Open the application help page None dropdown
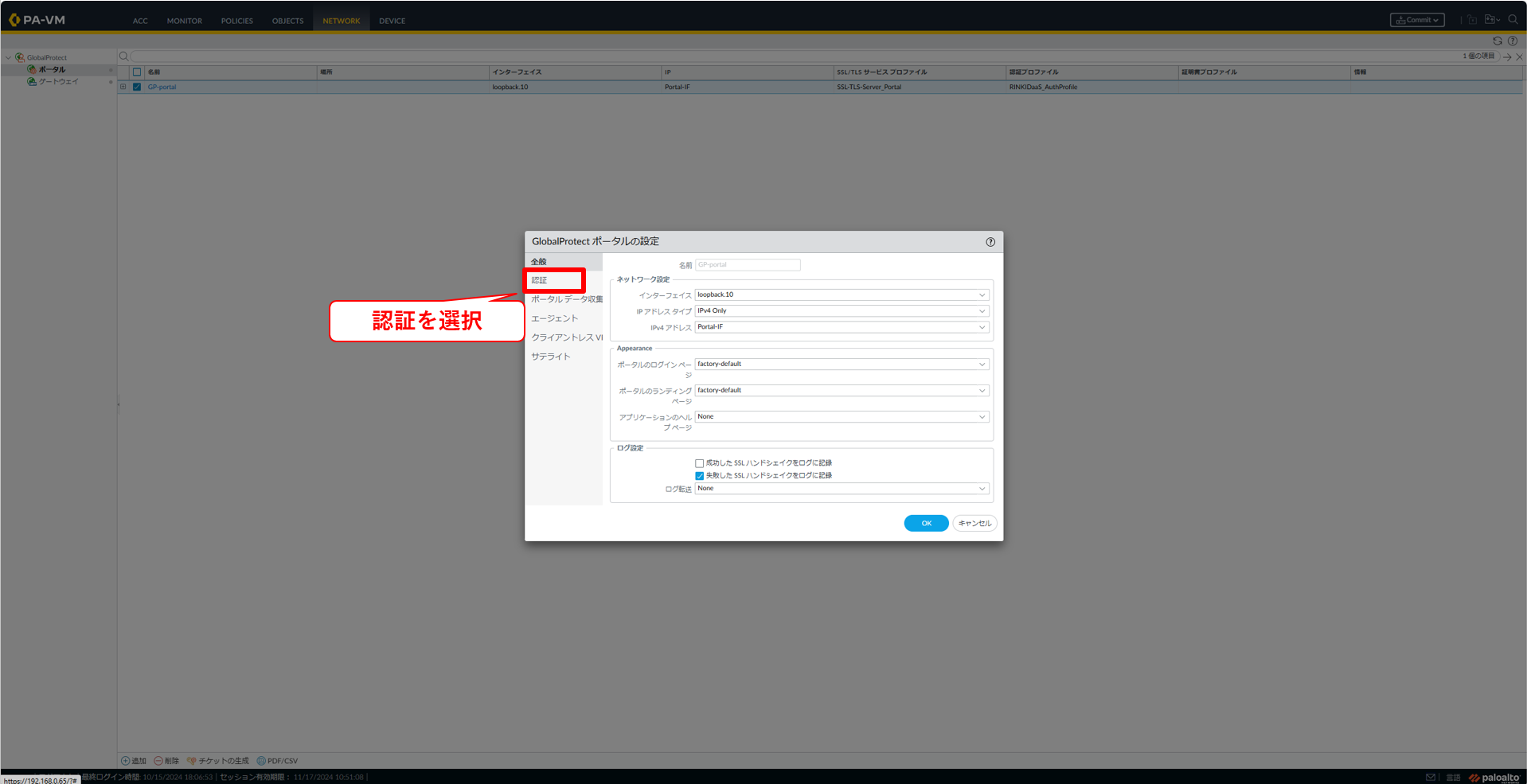Image resolution: width=1527 pixels, height=784 pixels. coord(842,417)
